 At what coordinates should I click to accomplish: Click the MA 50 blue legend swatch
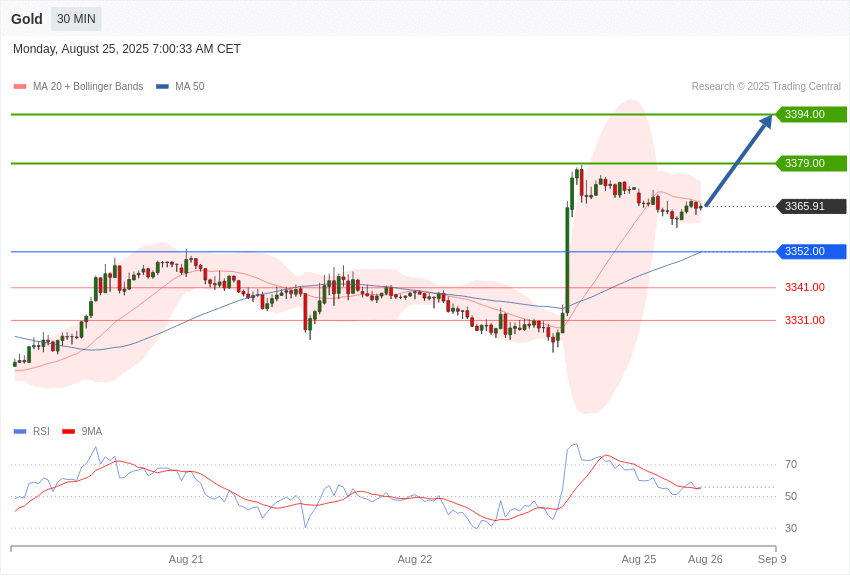162,87
